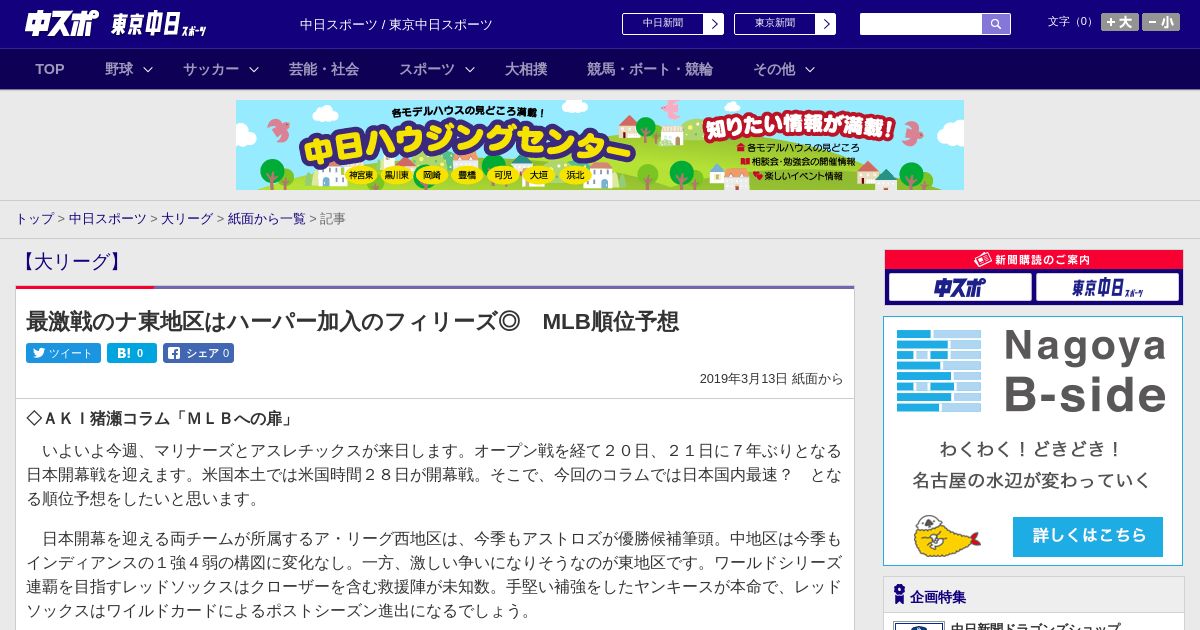Click the arrow beside 中日新聞
Viewport: 1200px width, 630px height.
pos(713,24)
